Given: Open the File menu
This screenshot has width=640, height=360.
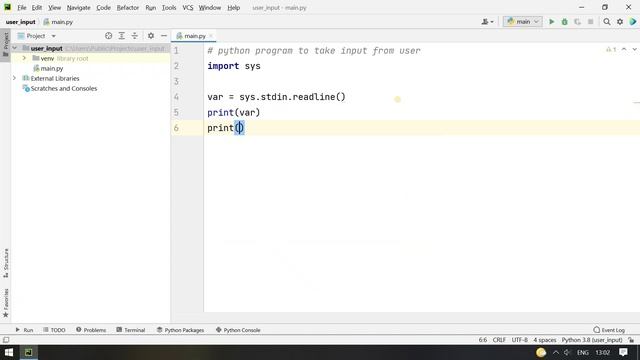Looking at the screenshot, I should coord(22,7).
